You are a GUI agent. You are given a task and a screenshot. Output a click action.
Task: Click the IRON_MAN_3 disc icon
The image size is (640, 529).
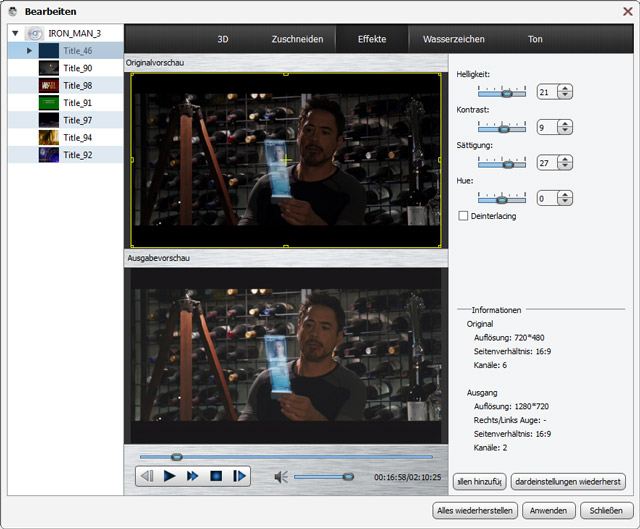click(x=34, y=33)
